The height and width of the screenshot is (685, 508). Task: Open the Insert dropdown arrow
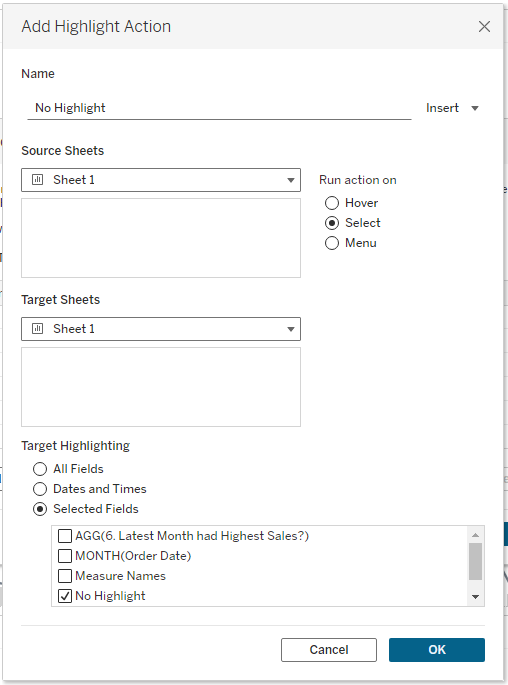pyautogui.click(x=475, y=108)
